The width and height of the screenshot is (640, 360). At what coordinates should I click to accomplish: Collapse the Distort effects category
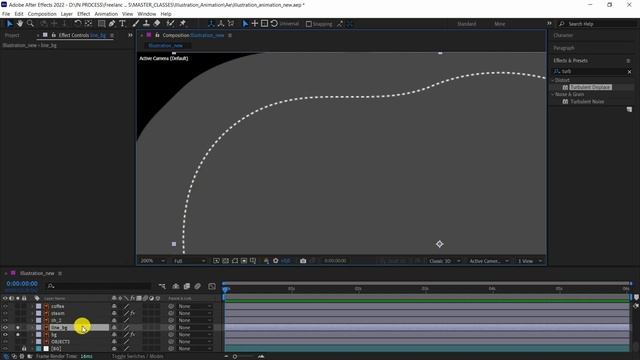[x=553, y=80]
